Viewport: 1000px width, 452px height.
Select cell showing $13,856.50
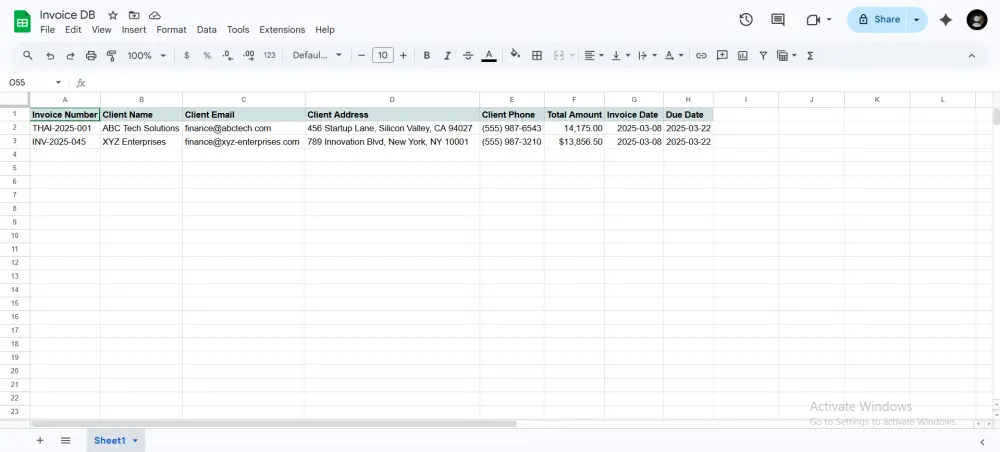coord(575,142)
